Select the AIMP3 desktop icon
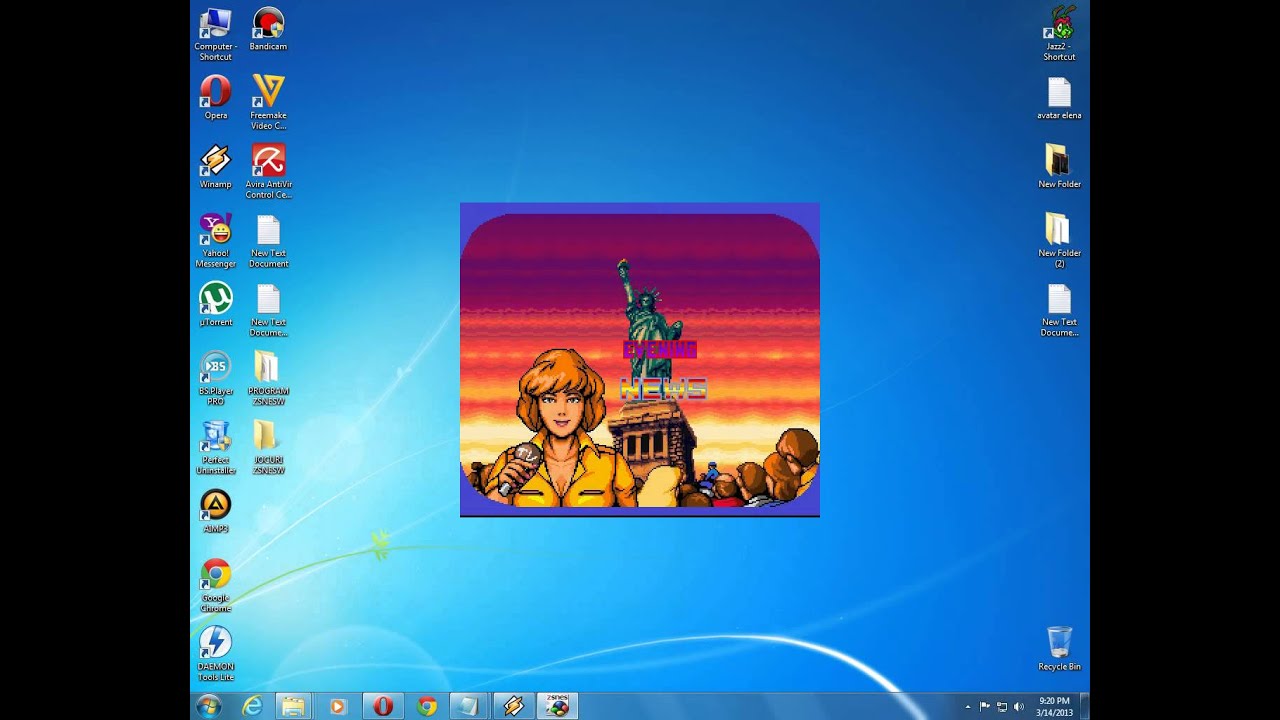This screenshot has height=720, width=1280. tap(215, 512)
